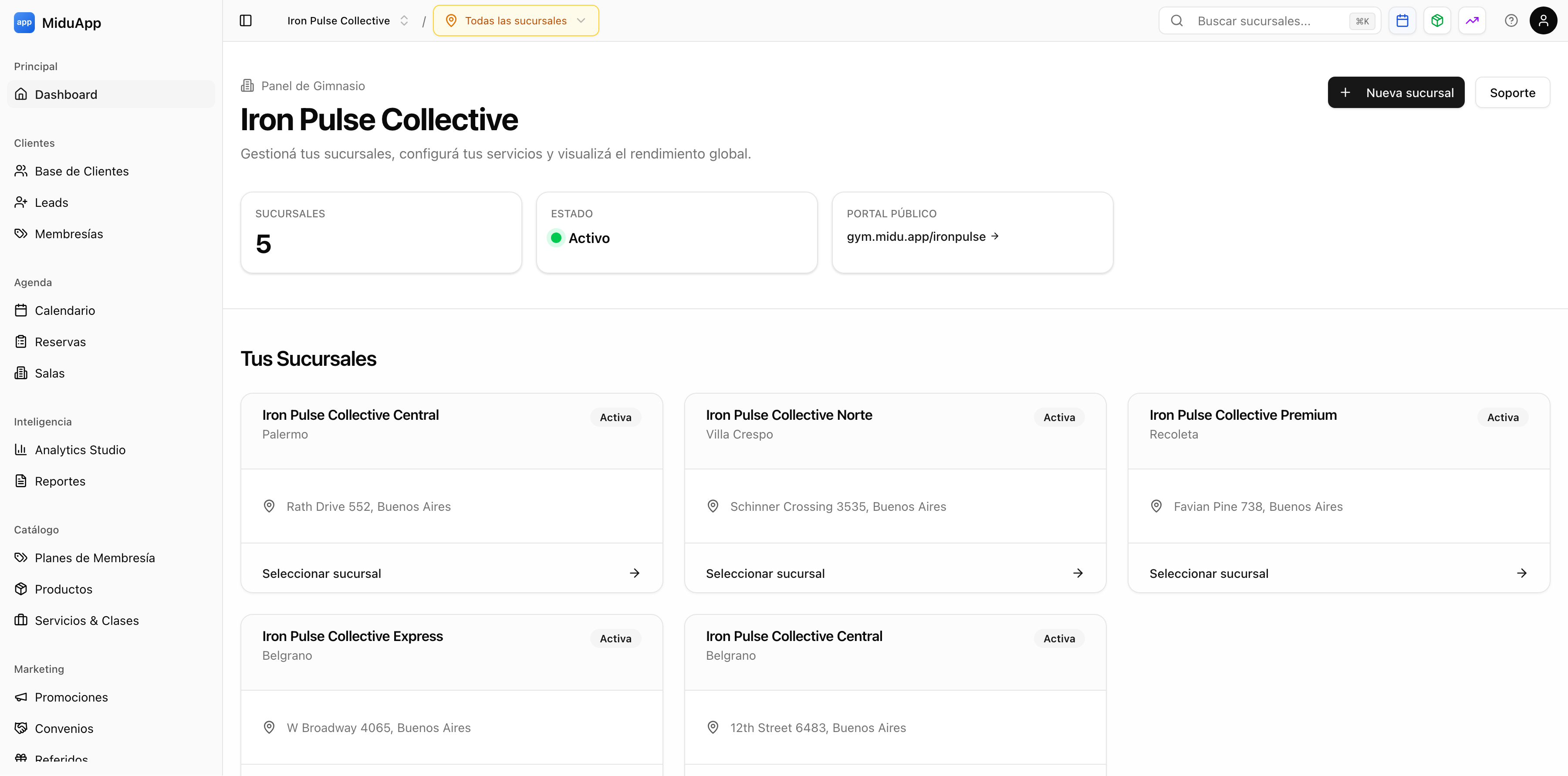Select Reservas in the Agenda menu

(60, 341)
